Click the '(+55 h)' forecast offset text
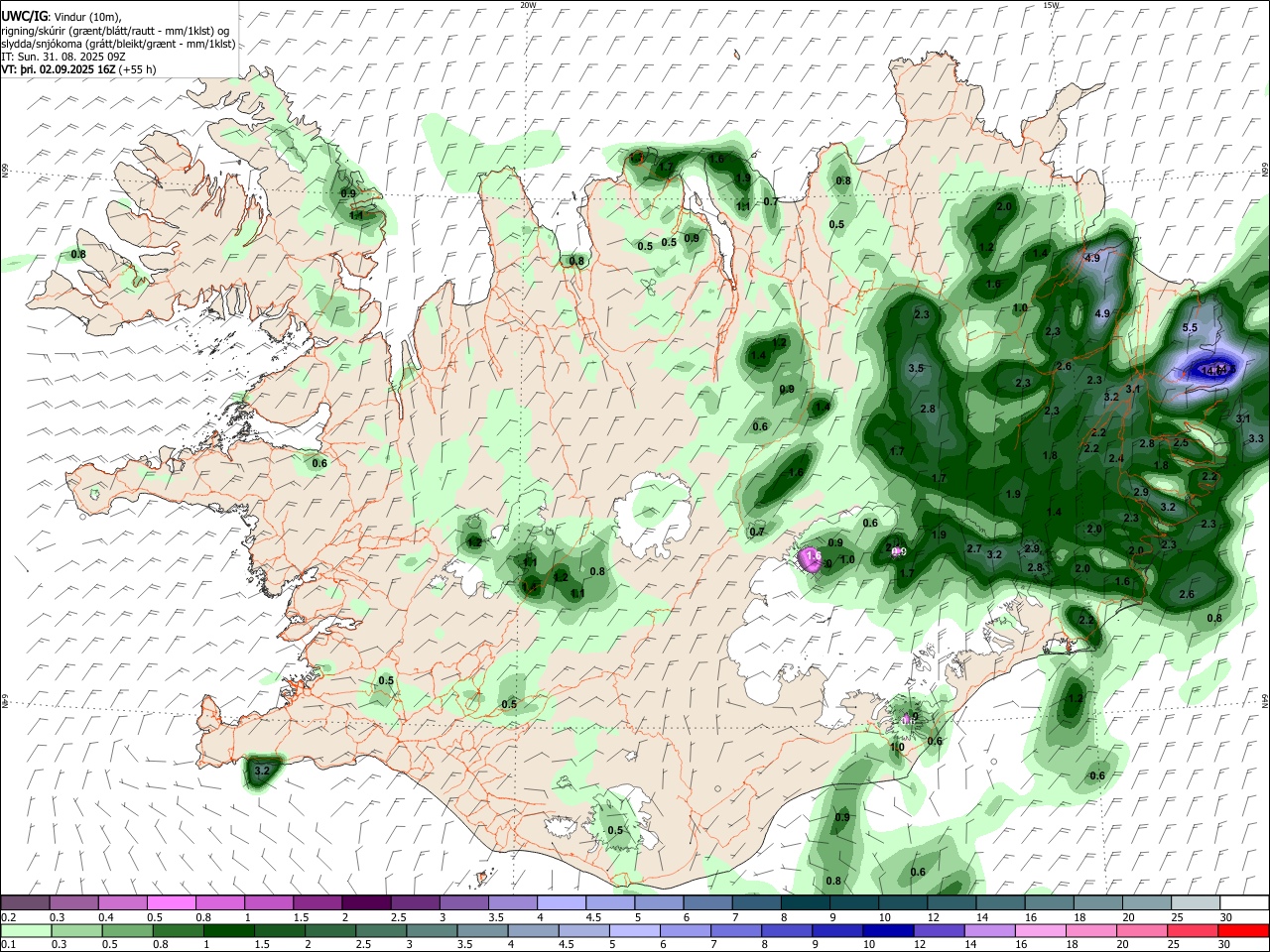 [138, 70]
